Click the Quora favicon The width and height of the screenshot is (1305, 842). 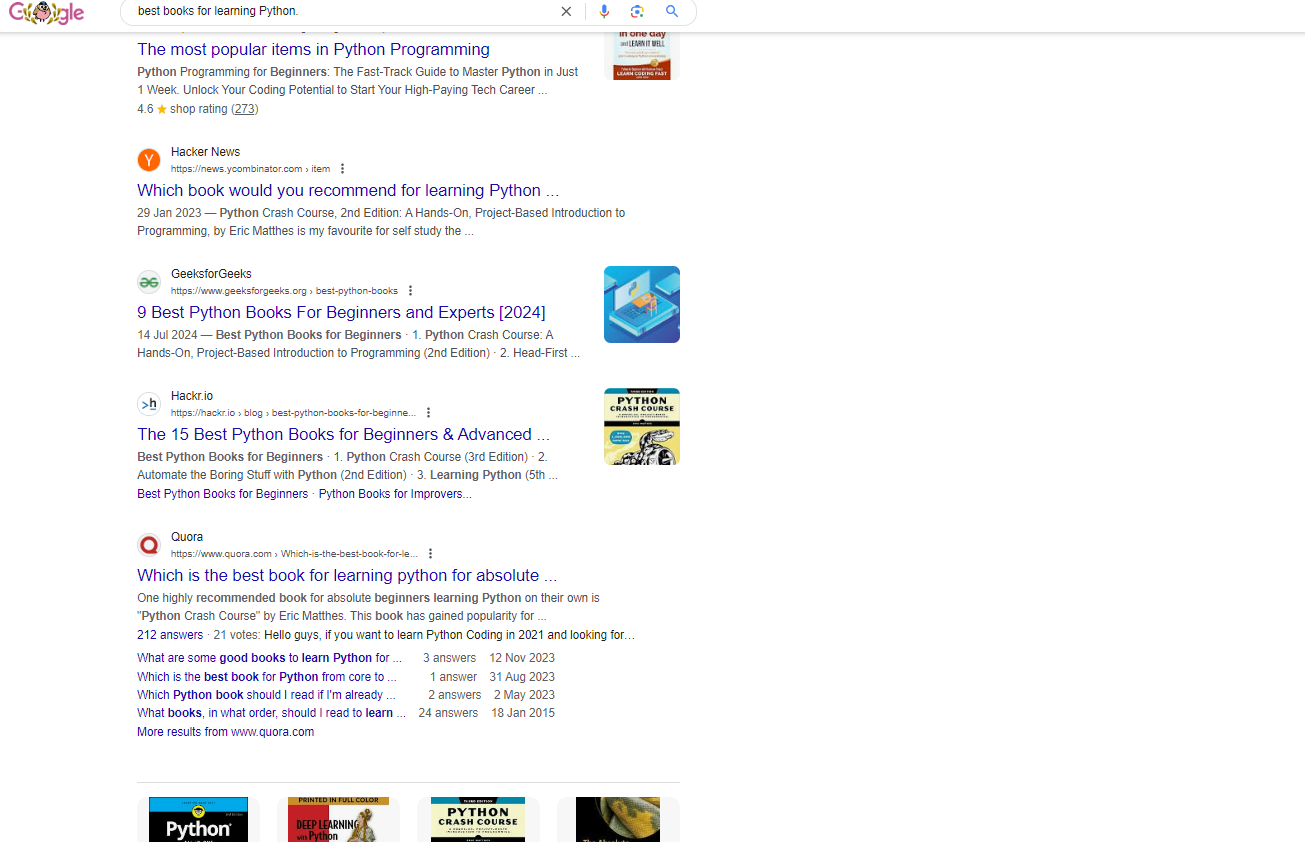point(149,545)
